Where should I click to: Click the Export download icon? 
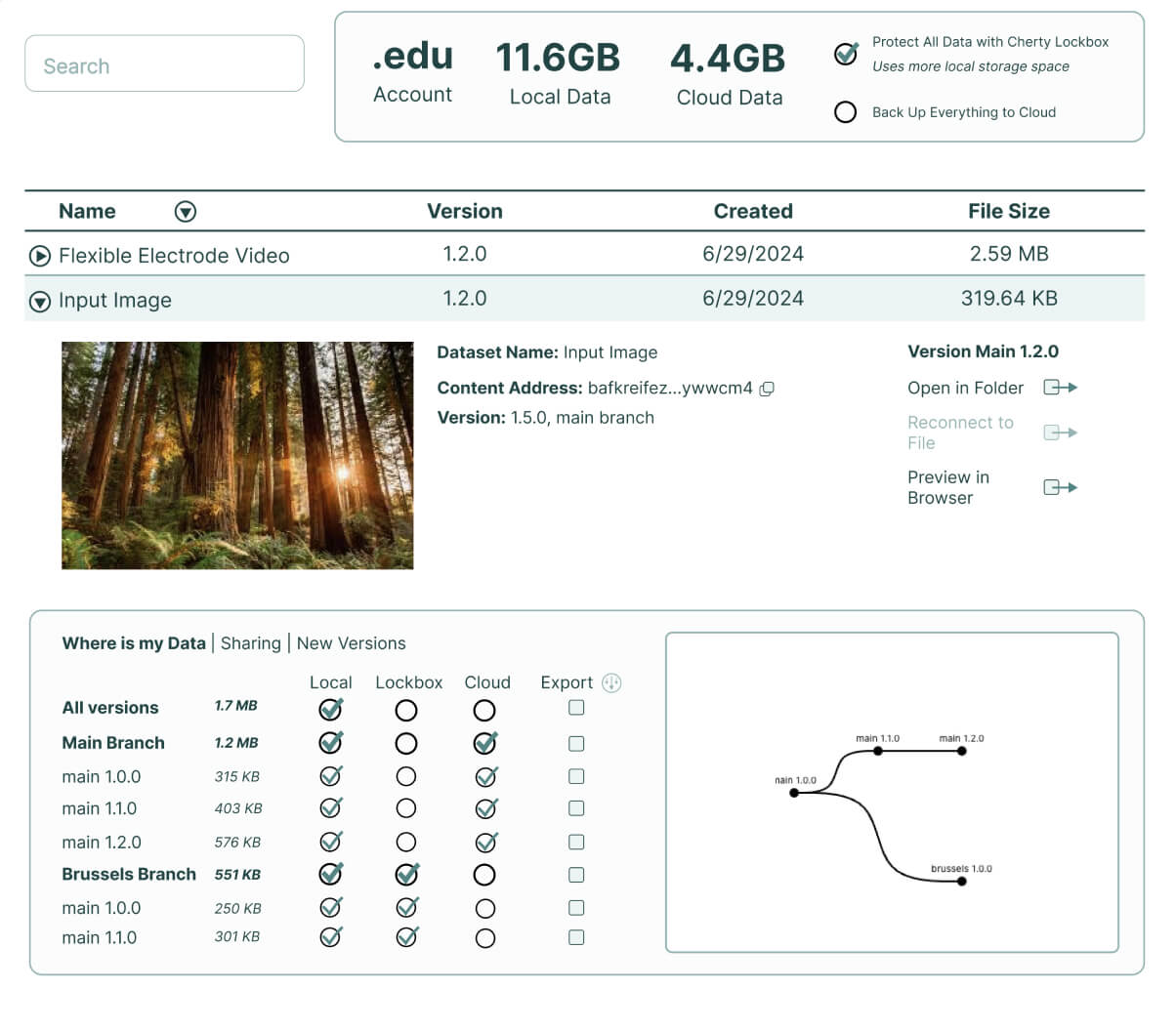point(610,682)
